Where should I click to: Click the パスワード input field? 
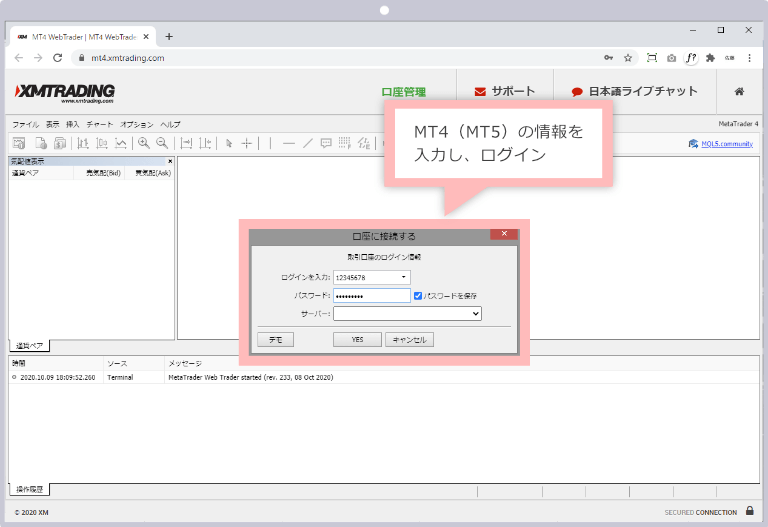(x=371, y=296)
